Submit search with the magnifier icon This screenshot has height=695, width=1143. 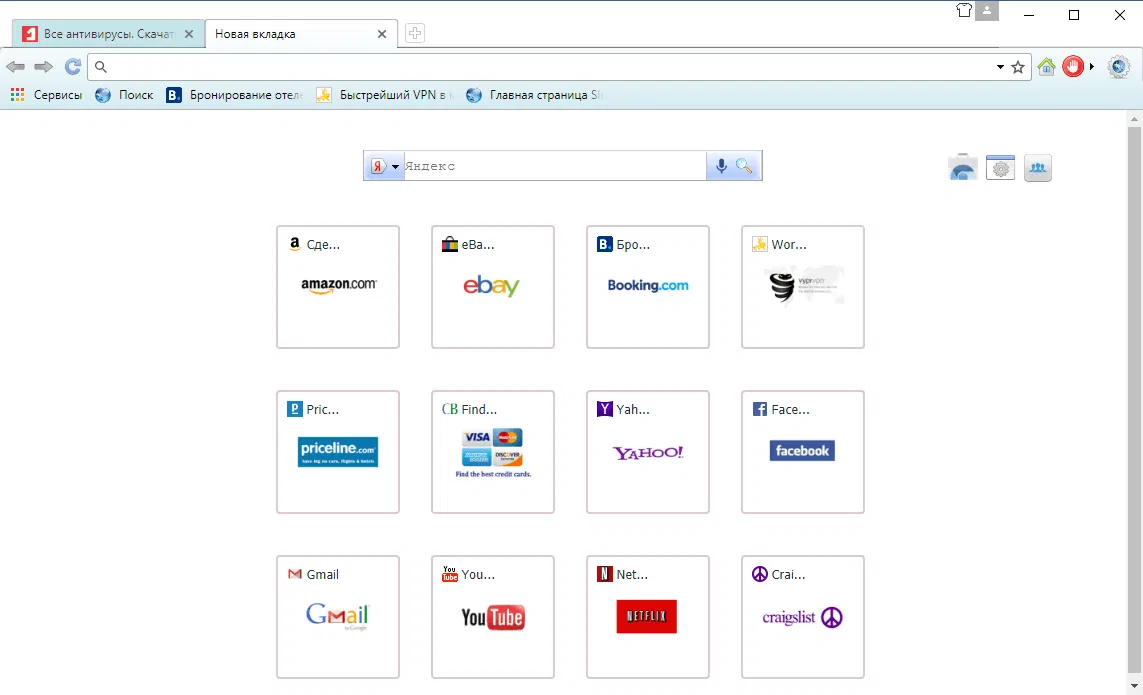click(744, 166)
